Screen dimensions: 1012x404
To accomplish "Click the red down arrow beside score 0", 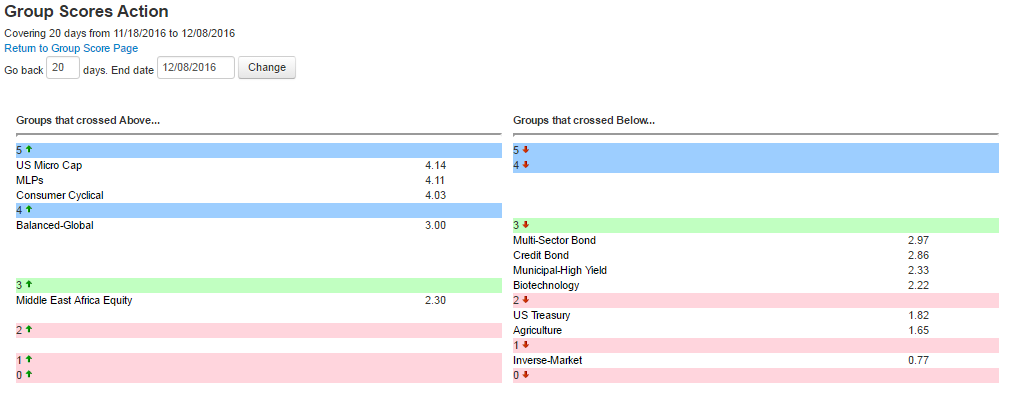I will [x=526, y=375].
